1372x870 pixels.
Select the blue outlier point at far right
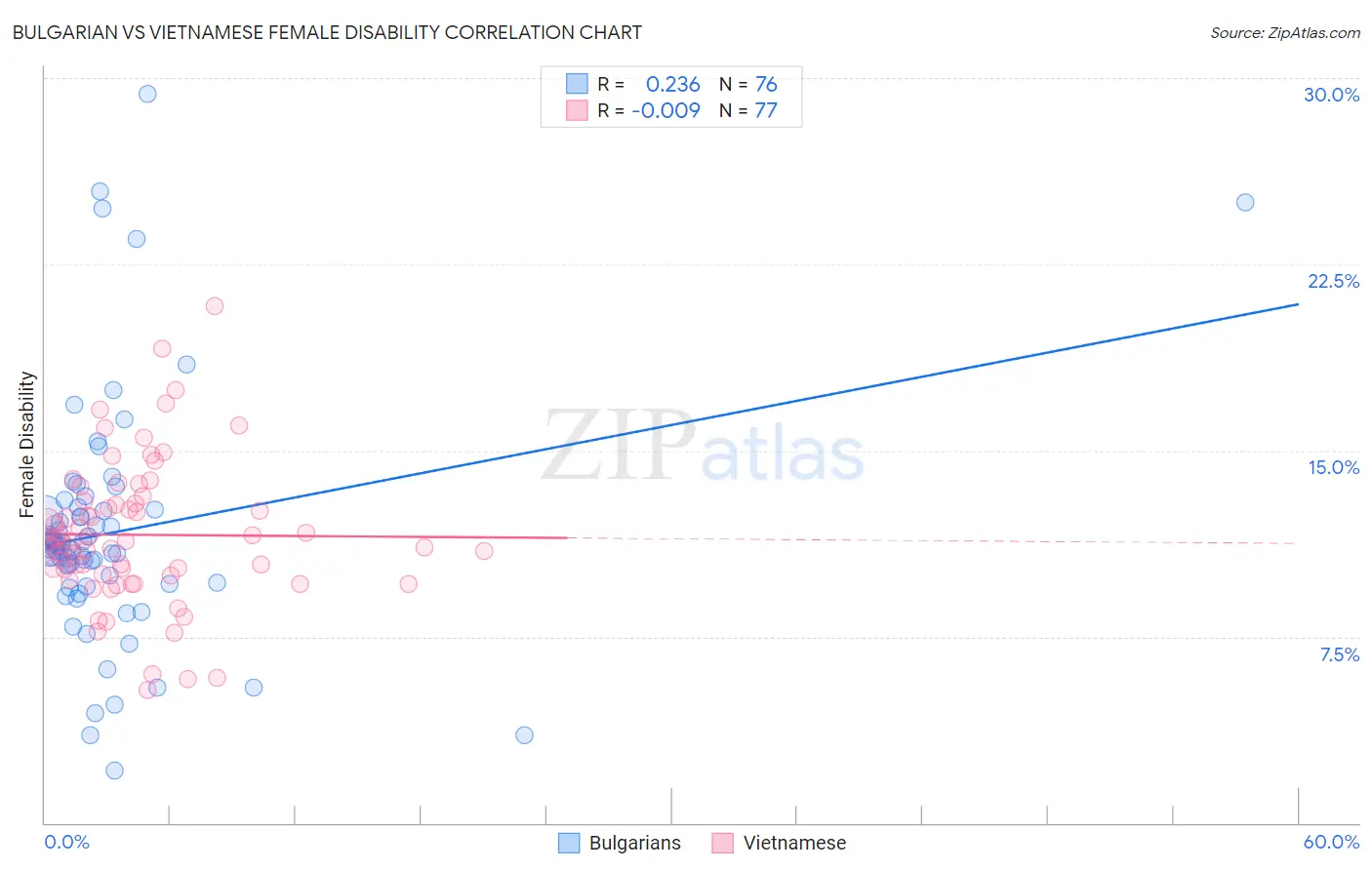pyautogui.click(x=1245, y=203)
